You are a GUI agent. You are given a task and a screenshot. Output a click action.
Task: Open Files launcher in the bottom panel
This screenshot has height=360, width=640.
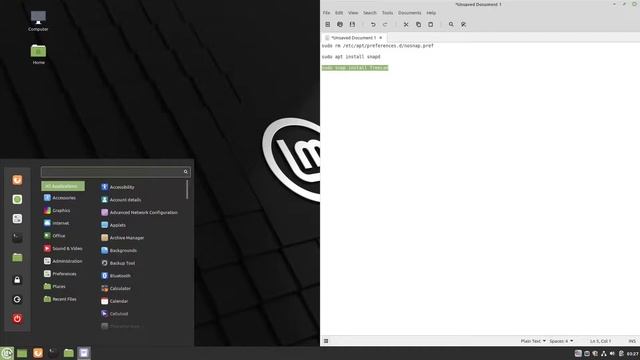pos(69,353)
